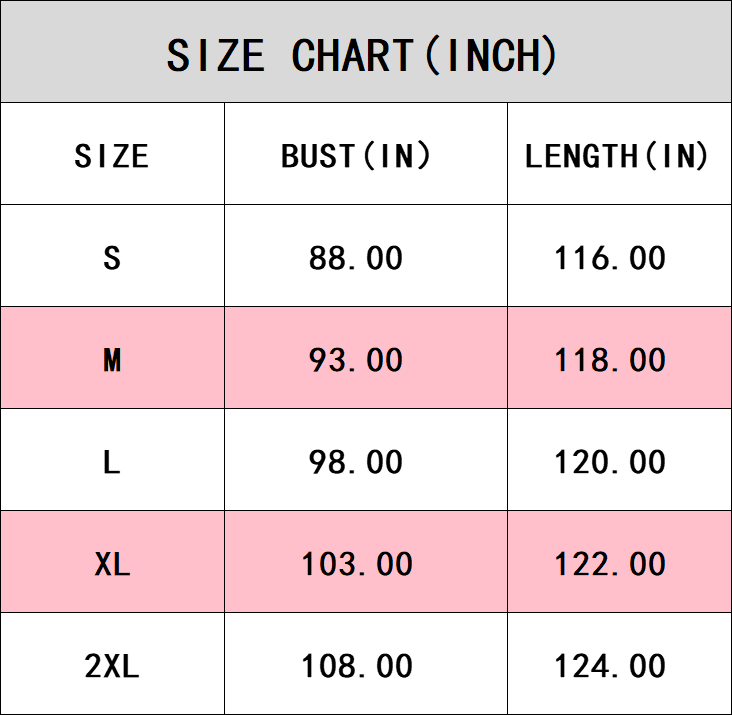Select the M size cell

pyautogui.click(x=112, y=360)
